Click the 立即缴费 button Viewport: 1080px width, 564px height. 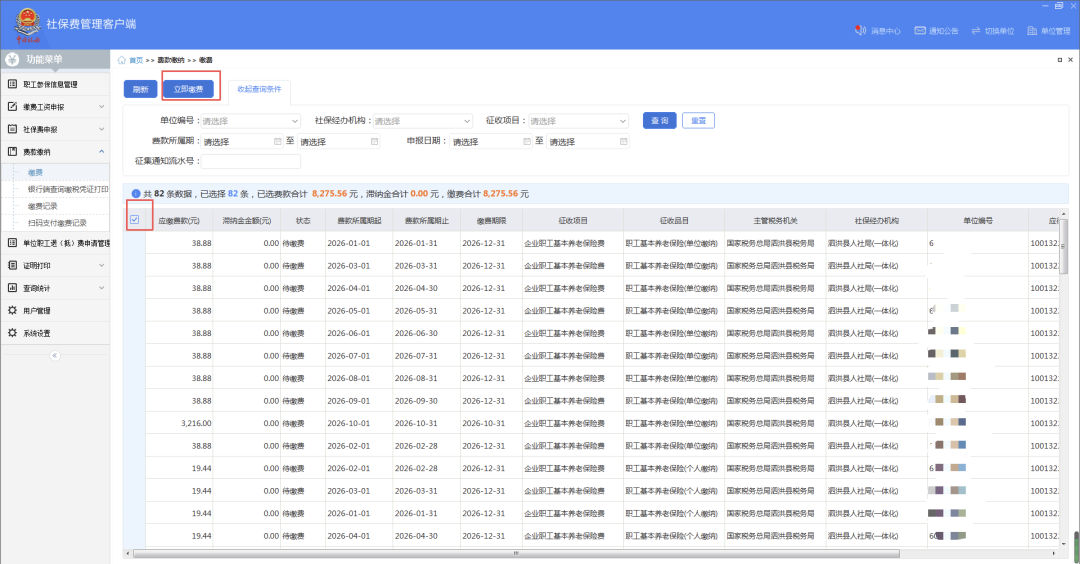[189, 89]
